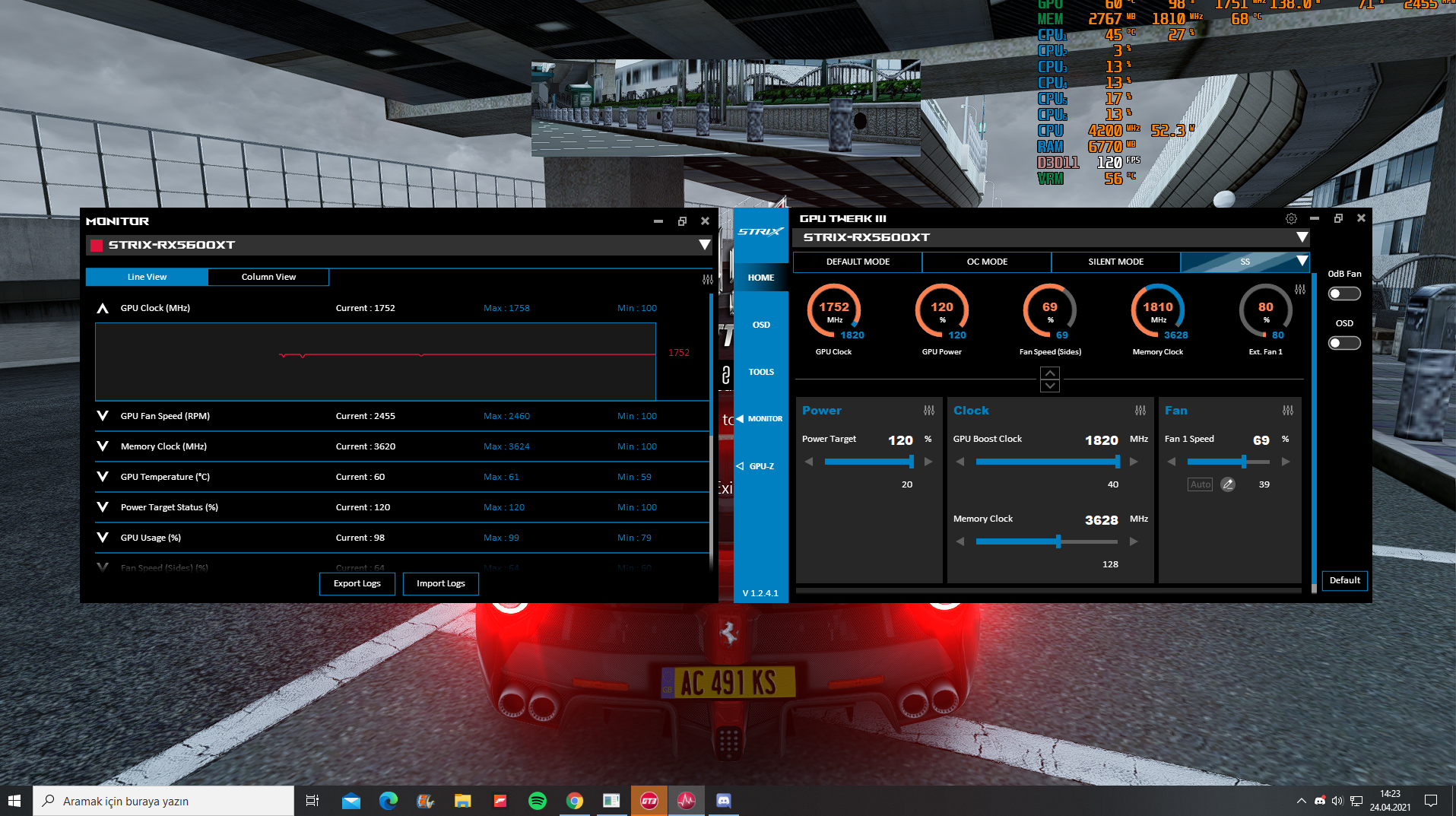Switch Monitor to Line View

click(147, 277)
